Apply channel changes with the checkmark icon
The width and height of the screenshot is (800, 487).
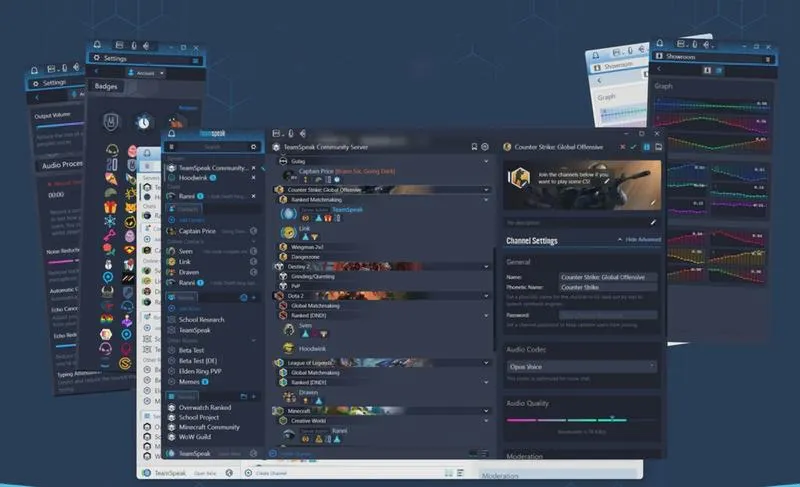pyautogui.click(x=634, y=147)
